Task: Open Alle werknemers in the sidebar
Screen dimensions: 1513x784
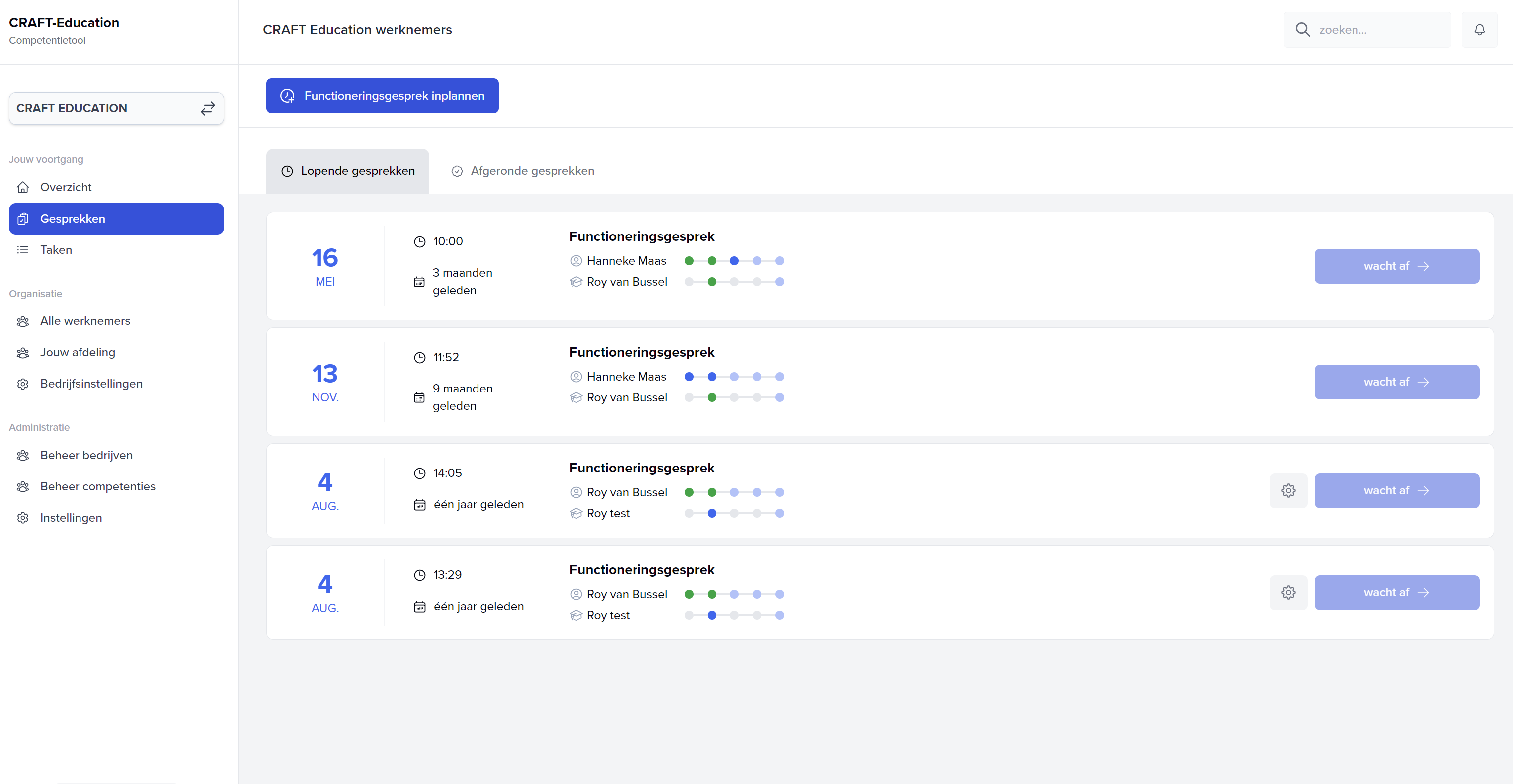Action: pyautogui.click(x=116, y=321)
